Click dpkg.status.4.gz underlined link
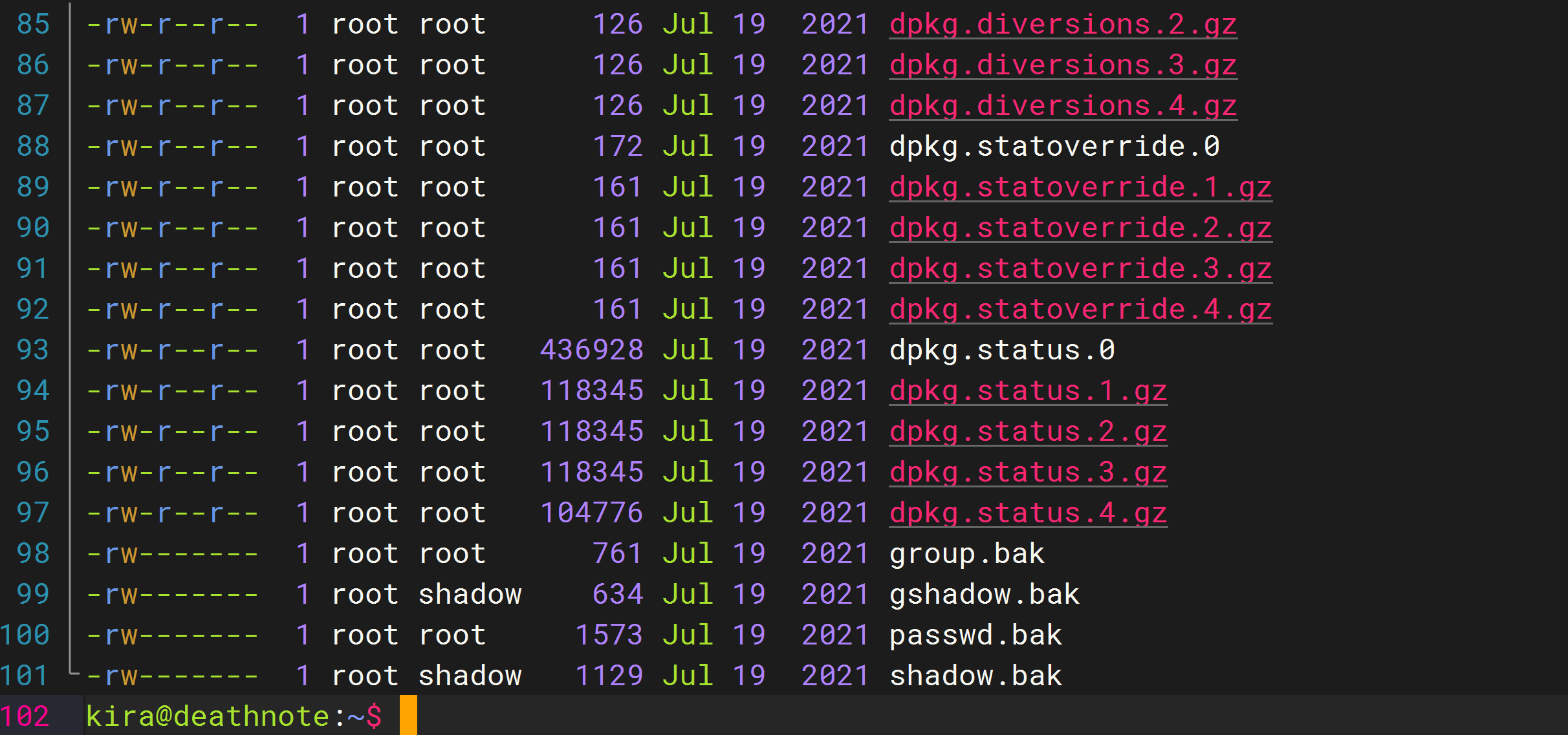The height and width of the screenshot is (735, 1568). click(1028, 513)
